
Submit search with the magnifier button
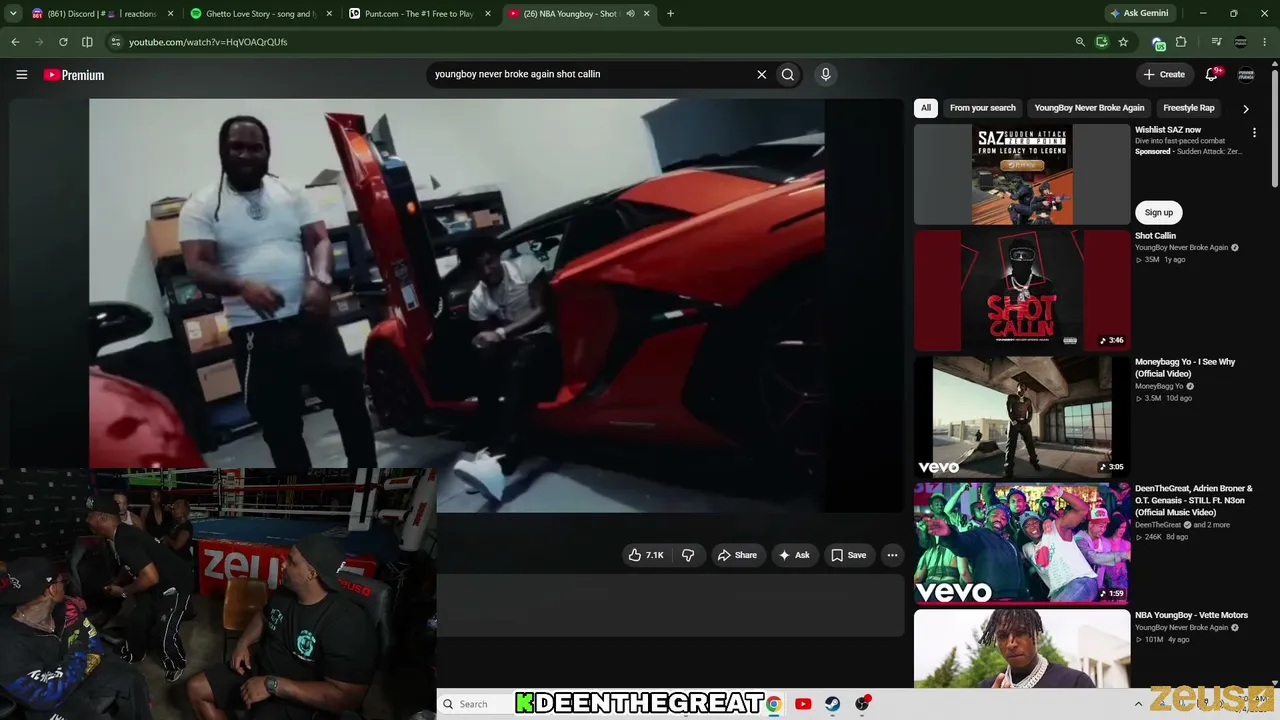click(788, 74)
